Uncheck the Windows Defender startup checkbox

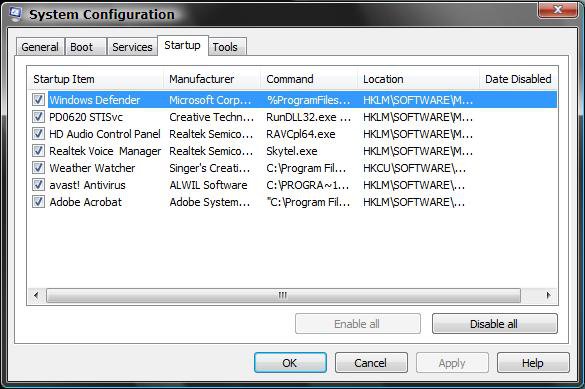click(38, 100)
